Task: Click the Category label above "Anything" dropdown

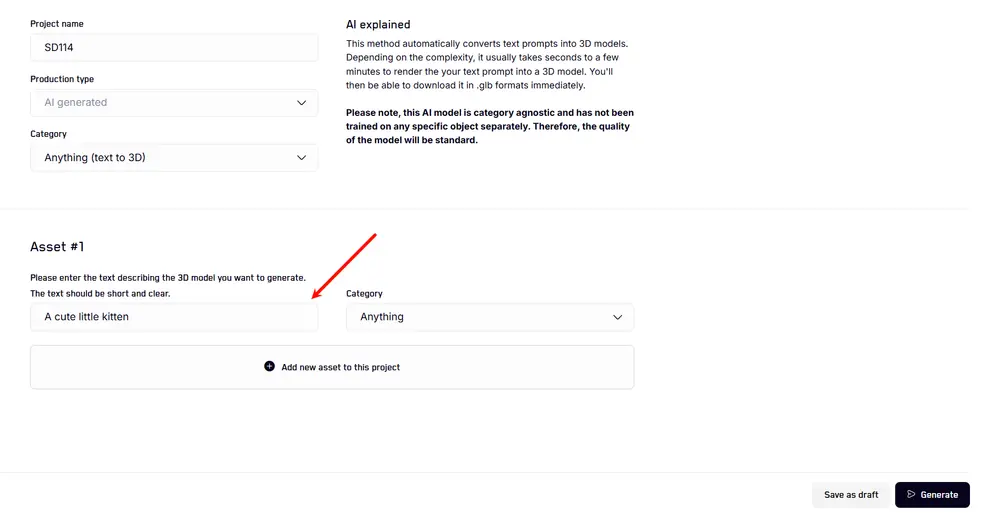Action: 364,293
